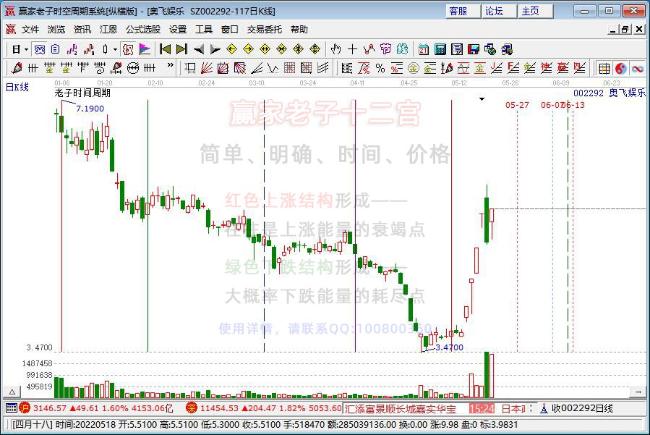This screenshot has width=650, height=435.
Task: Click the scroll button right of volume pane
Action: click(638, 391)
